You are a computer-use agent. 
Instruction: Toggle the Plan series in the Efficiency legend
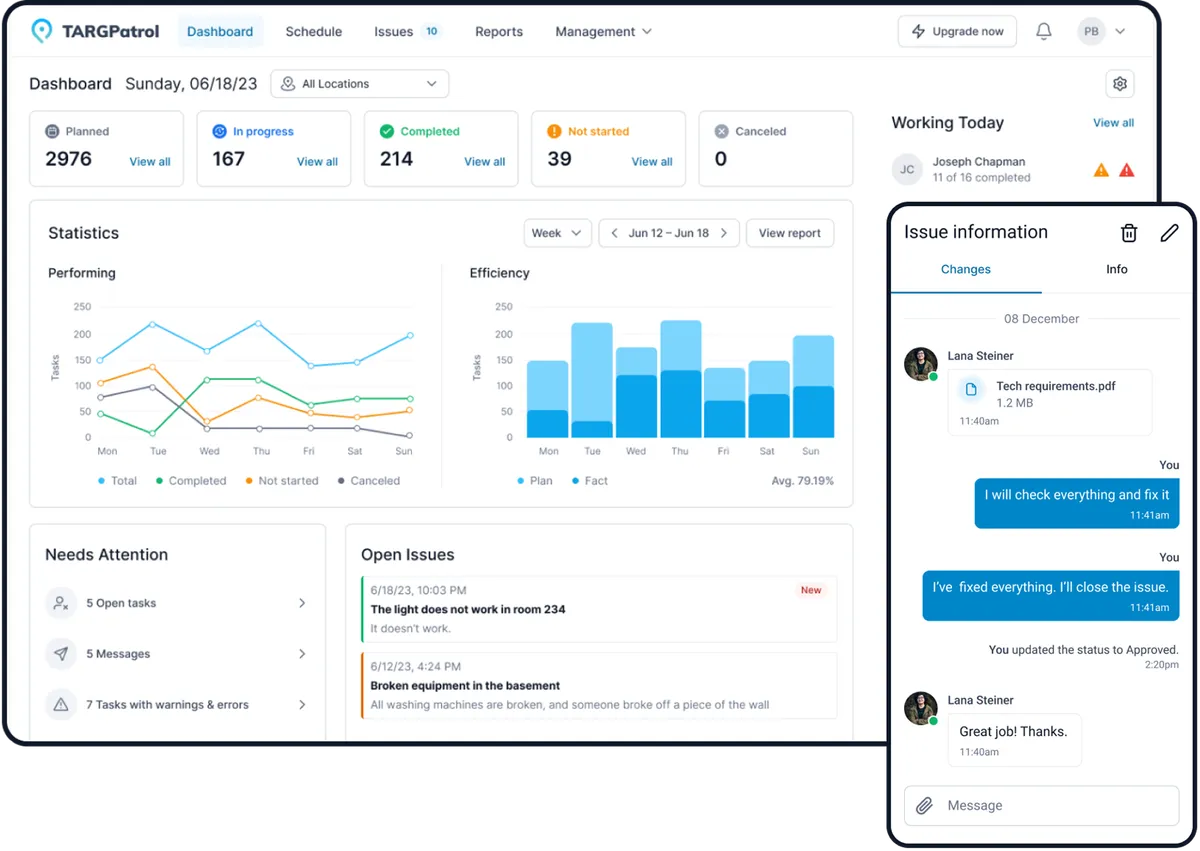[536, 480]
